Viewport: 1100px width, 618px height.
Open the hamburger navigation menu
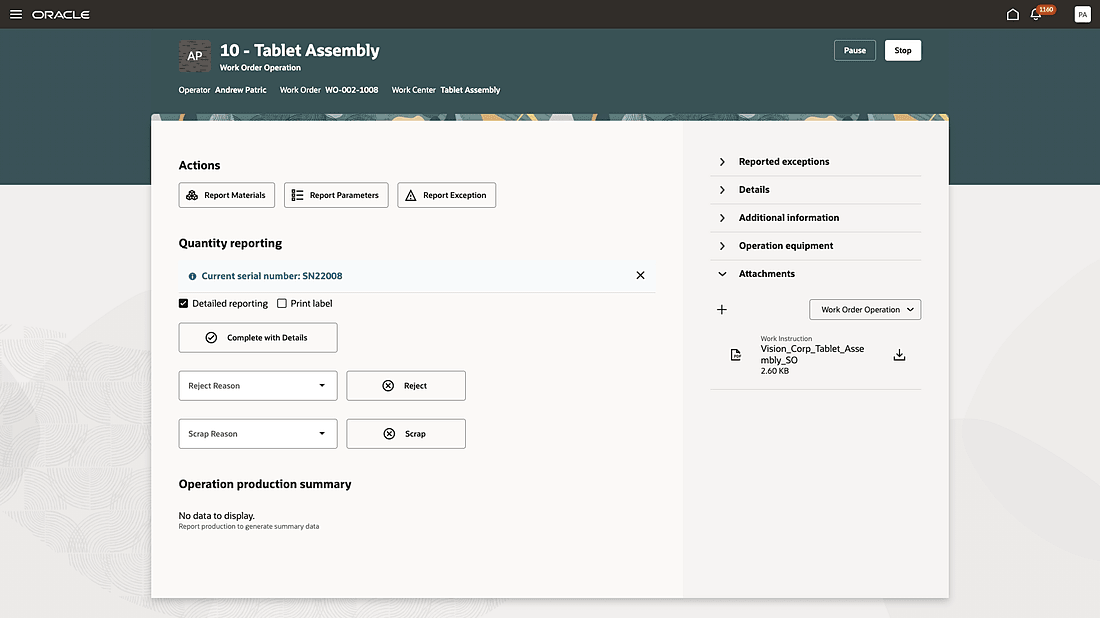pos(15,14)
